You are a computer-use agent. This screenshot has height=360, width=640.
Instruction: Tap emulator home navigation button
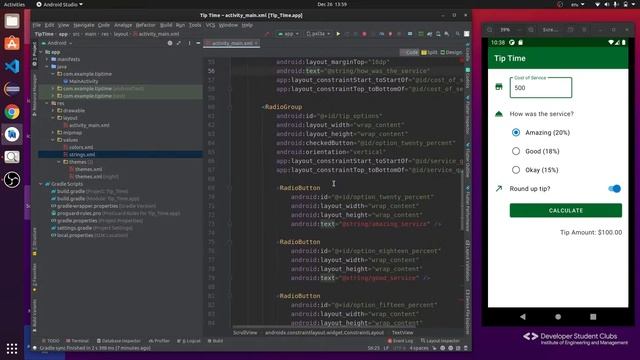[558, 316]
